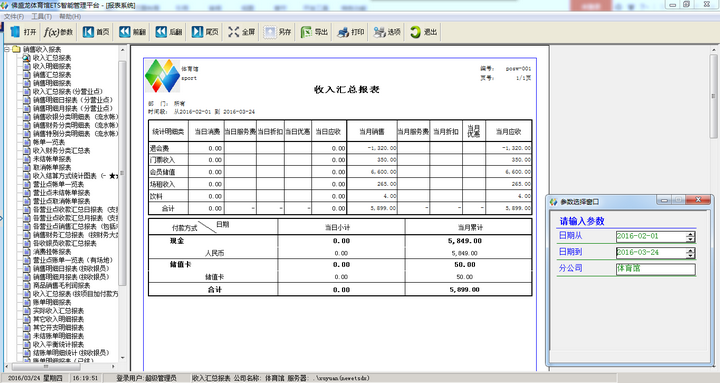720x383 pixels.
Task: Select 营业点帐单一览表 in the tree
Action: click(x=58, y=184)
